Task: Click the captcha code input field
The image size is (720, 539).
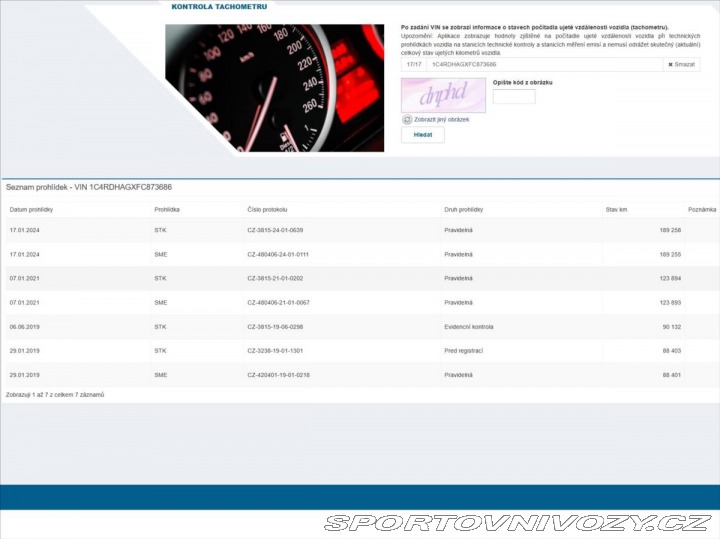Action: 514,97
